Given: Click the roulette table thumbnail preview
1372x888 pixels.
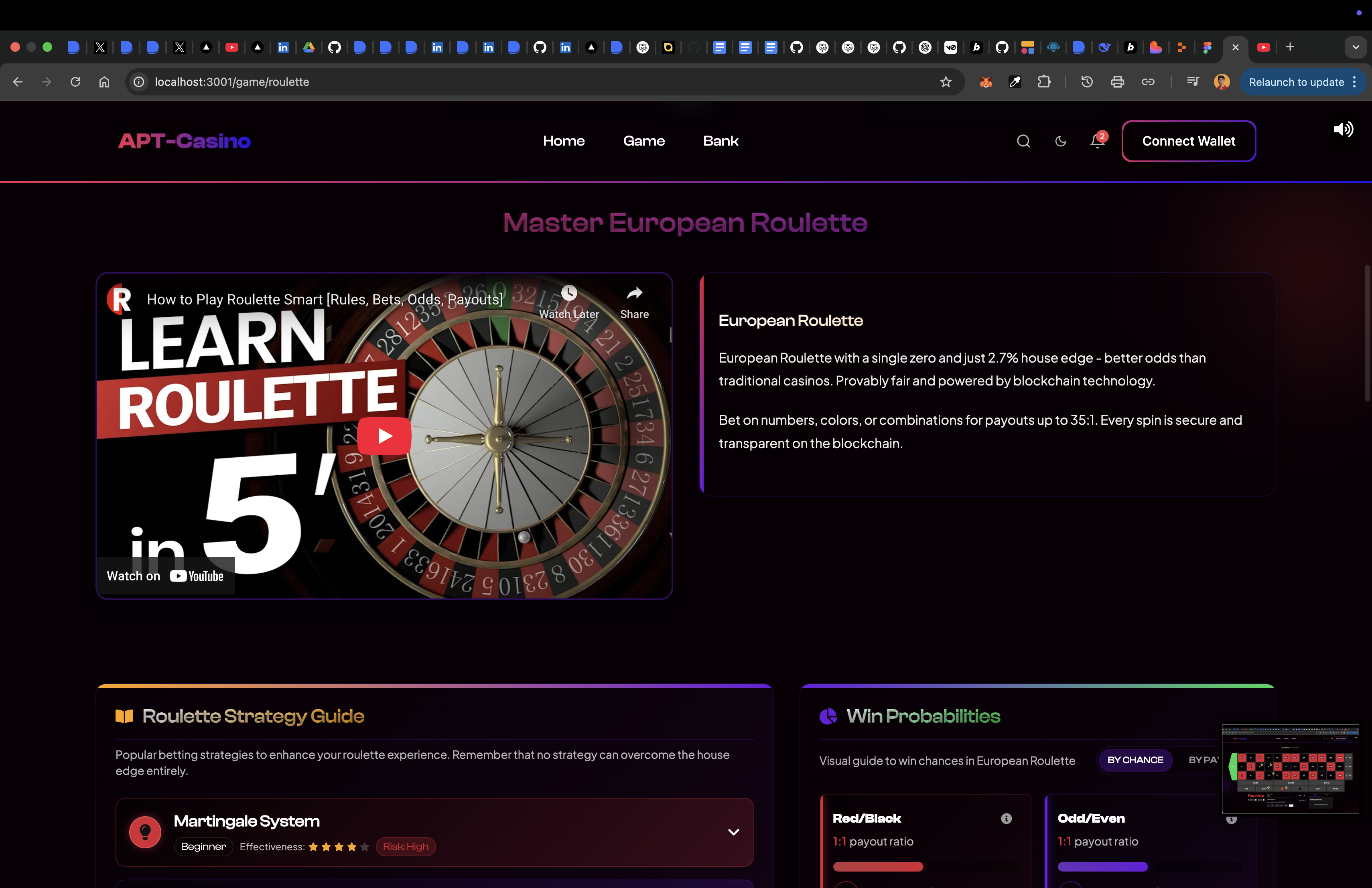Looking at the screenshot, I should (x=1290, y=769).
